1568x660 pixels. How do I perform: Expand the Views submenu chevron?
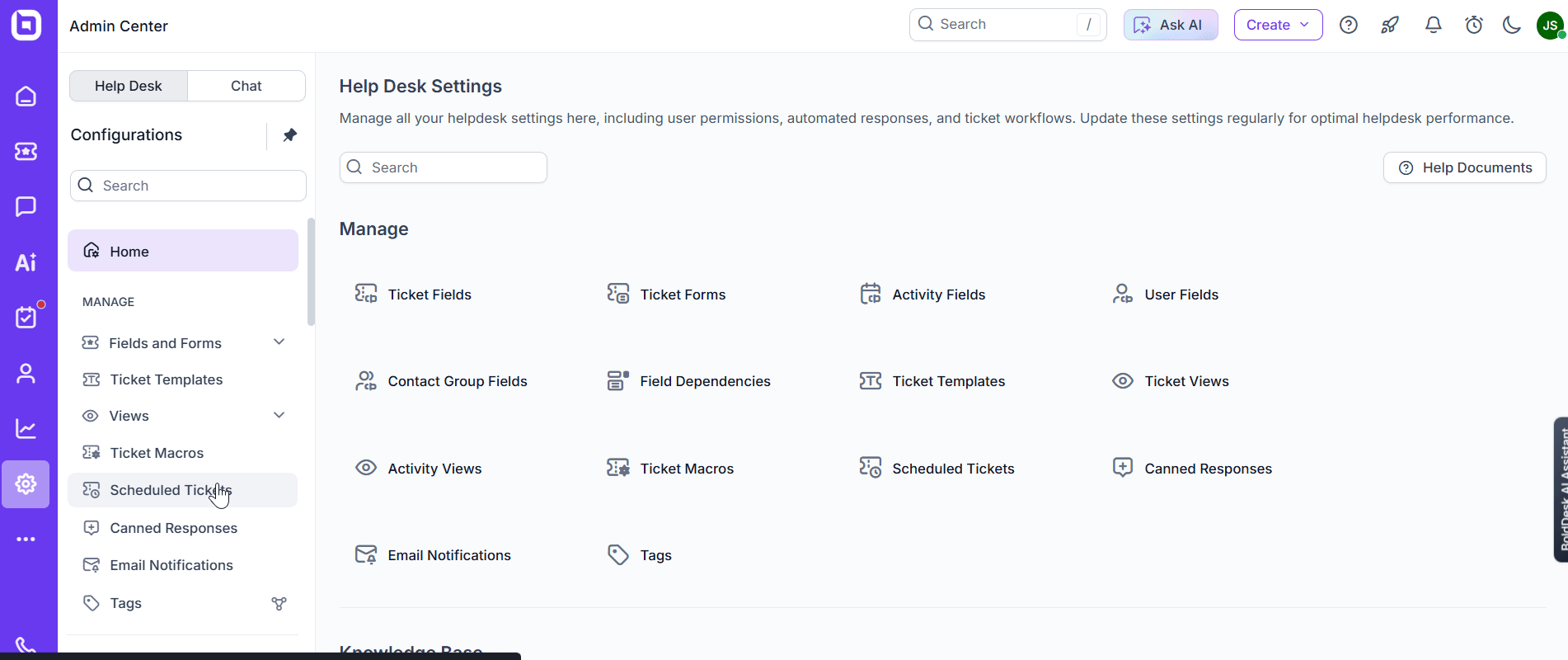coord(279,415)
